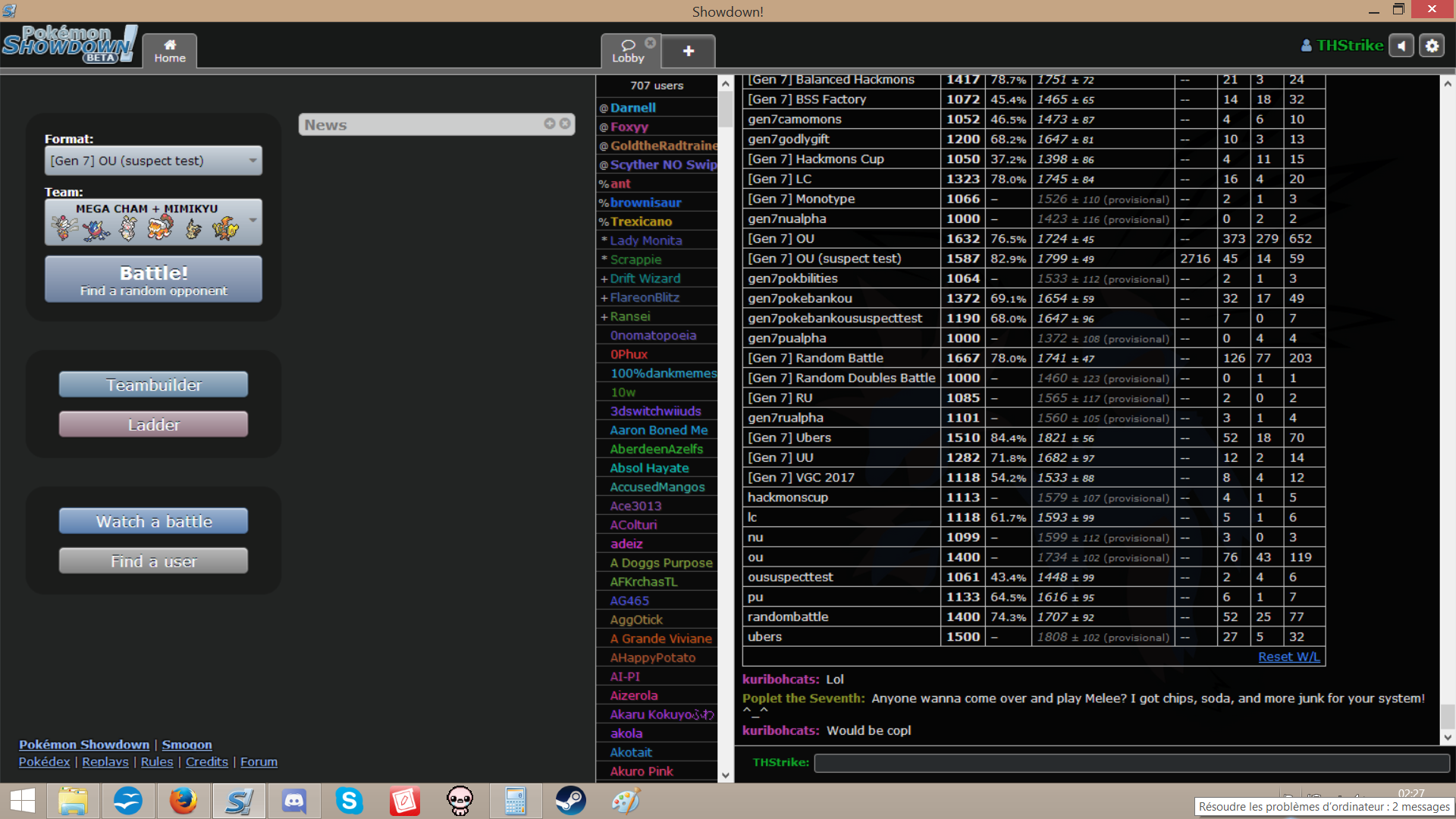Select the [Gen 7] OU format dropdown
This screenshot has width=1456, height=819.
(152, 160)
